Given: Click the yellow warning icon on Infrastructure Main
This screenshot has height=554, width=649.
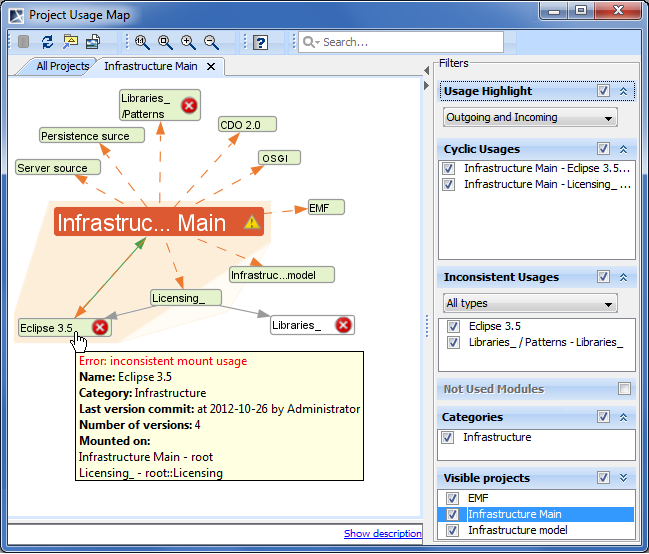Looking at the screenshot, I should click(251, 222).
